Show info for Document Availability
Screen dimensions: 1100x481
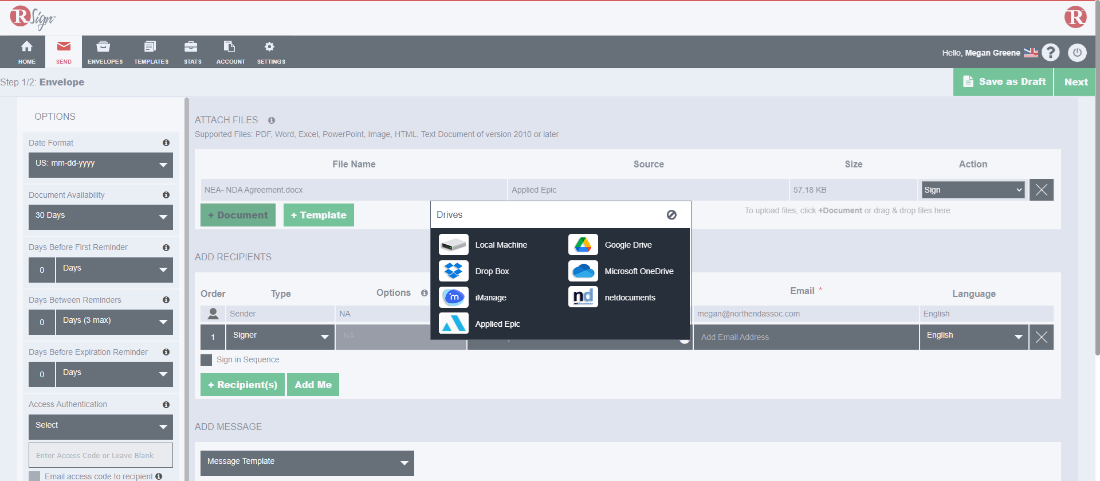[166, 195]
